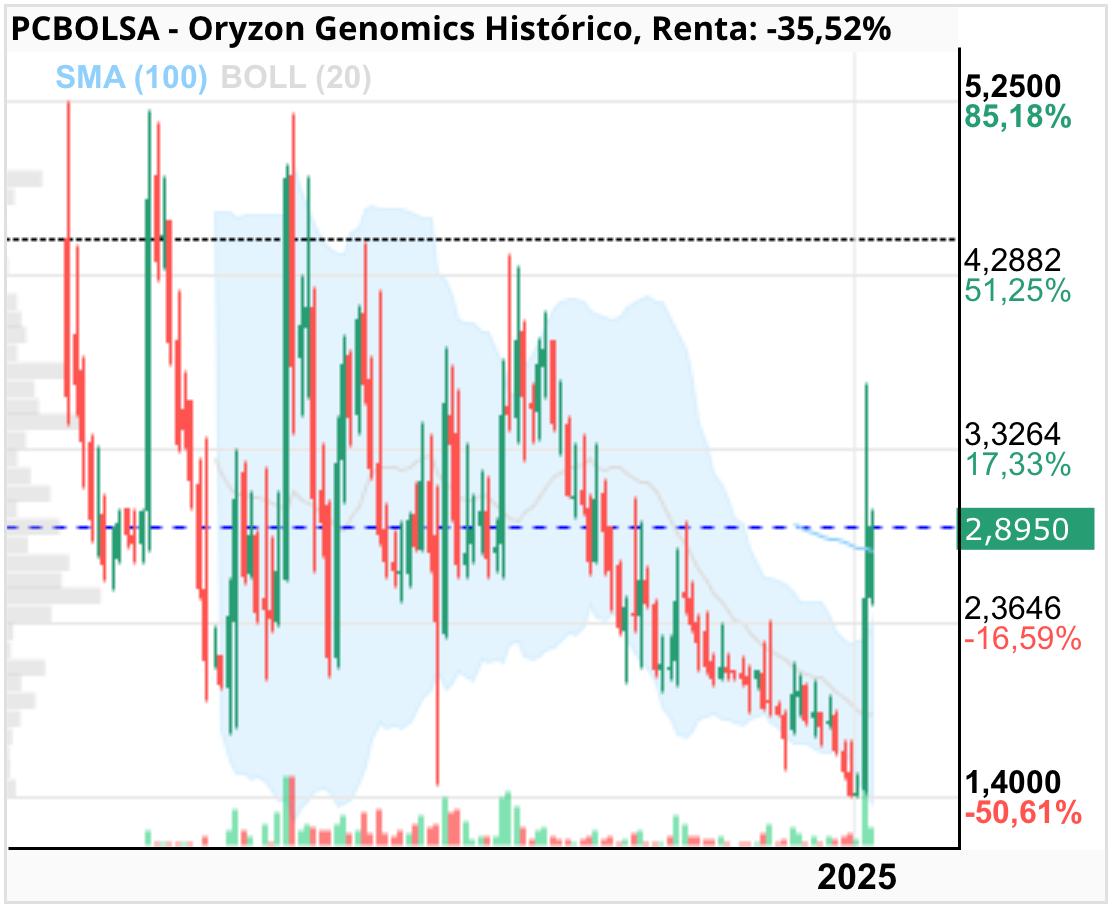Click the SMA (100) indicator label

coord(131,77)
